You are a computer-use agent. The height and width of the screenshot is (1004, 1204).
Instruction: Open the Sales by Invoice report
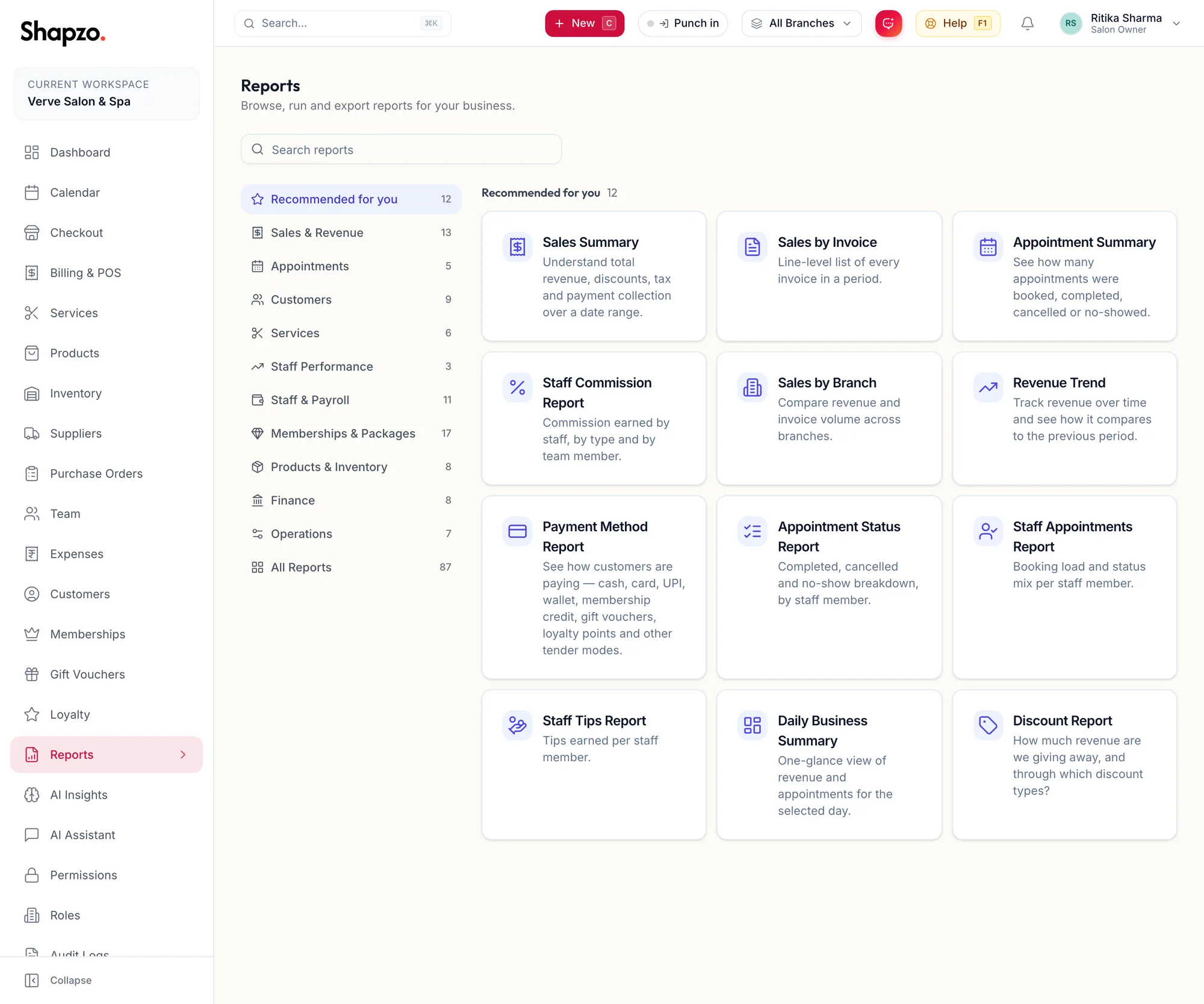tap(829, 276)
